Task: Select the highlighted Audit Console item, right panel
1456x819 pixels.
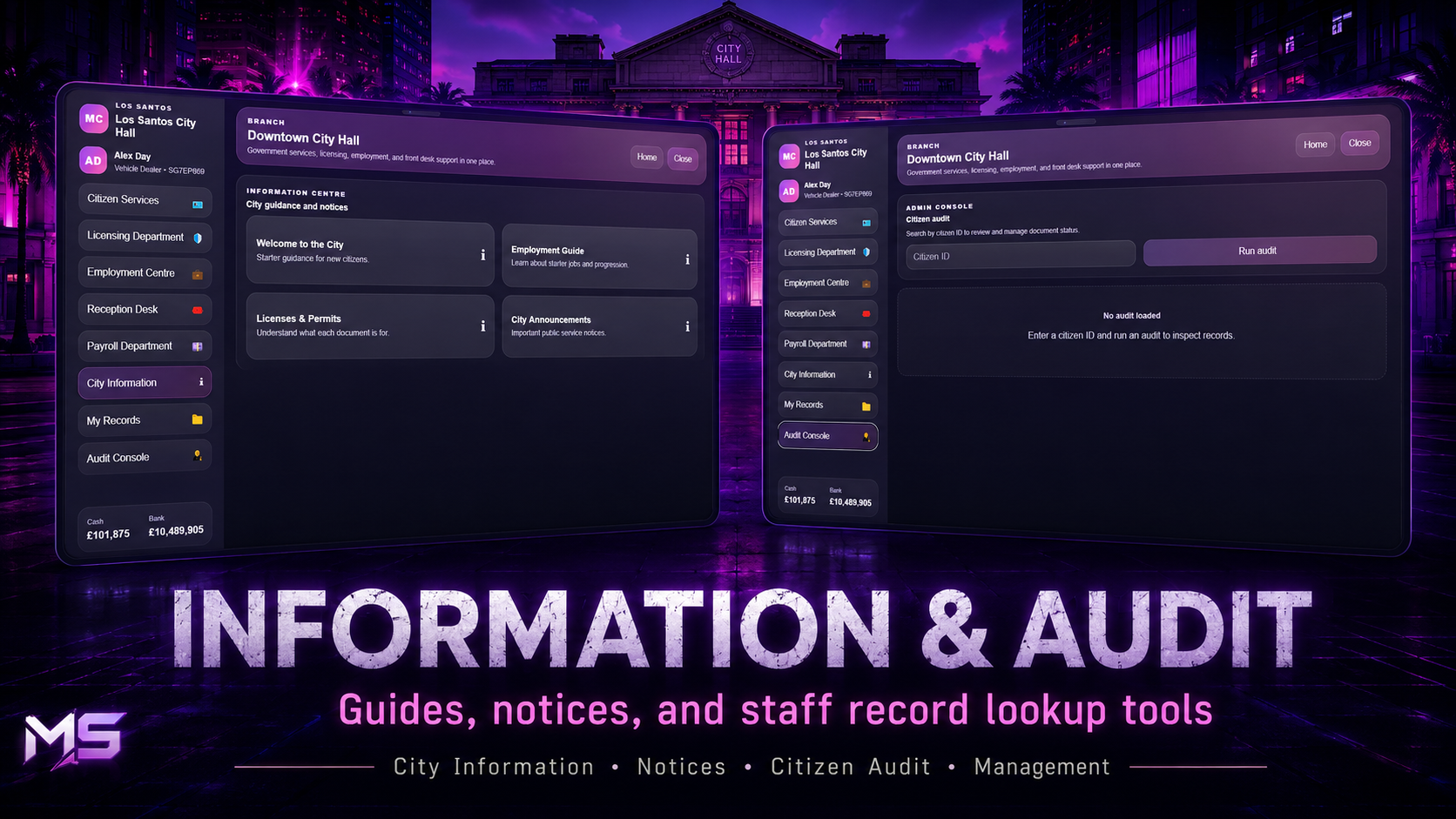Action: [827, 436]
